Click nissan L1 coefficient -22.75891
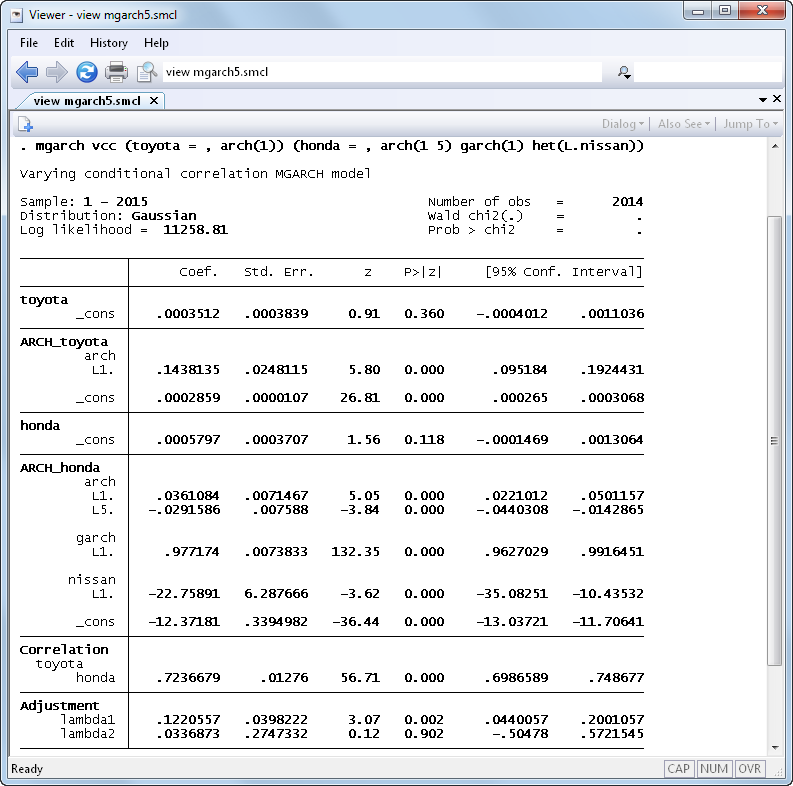The width and height of the screenshot is (793, 786). pyautogui.click(x=184, y=594)
